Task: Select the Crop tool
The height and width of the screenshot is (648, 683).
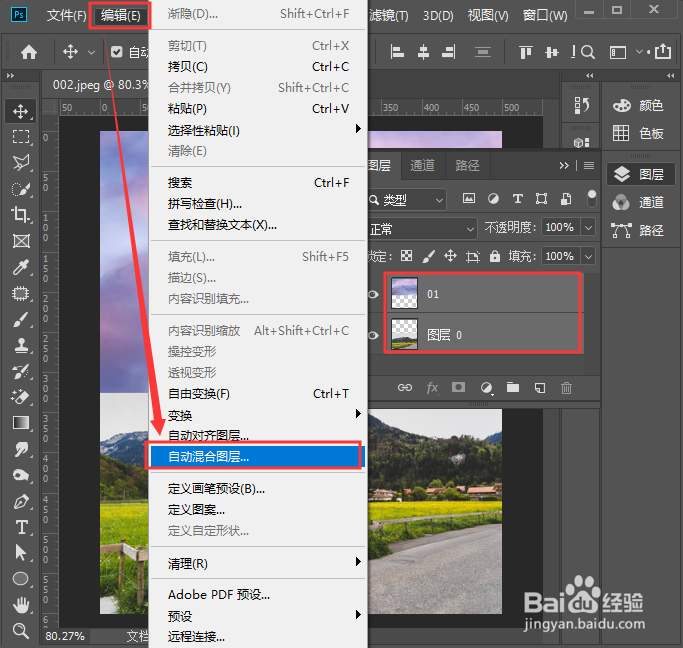Action: click(20, 215)
